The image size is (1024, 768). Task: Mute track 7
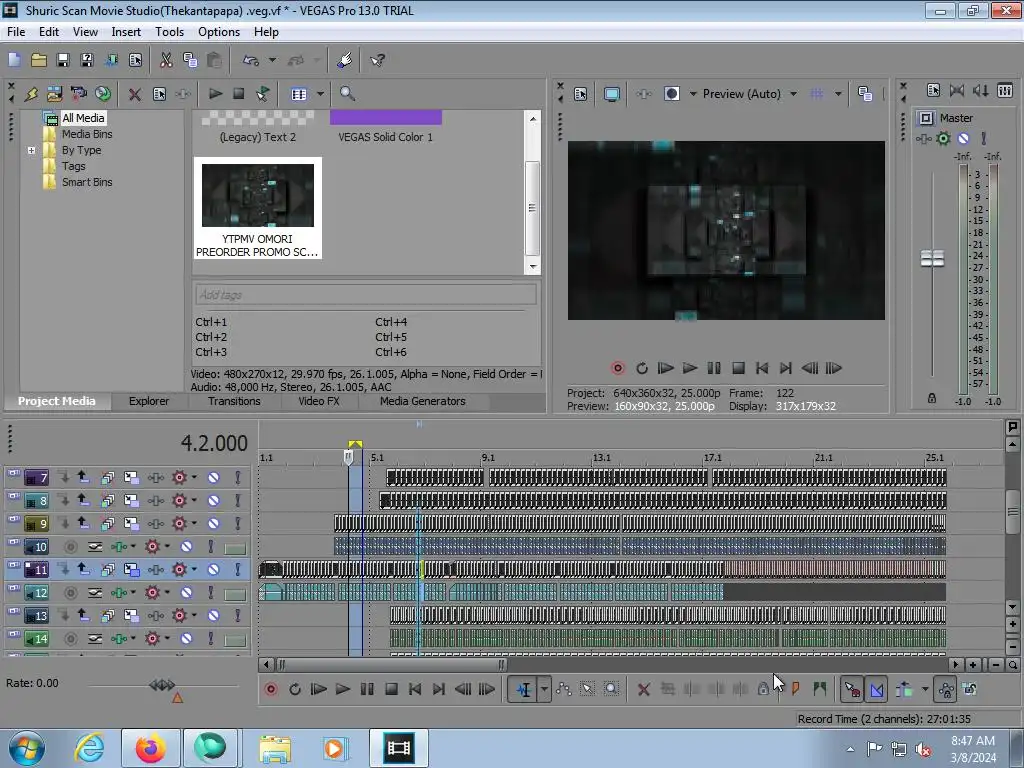click(x=214, y=478)
